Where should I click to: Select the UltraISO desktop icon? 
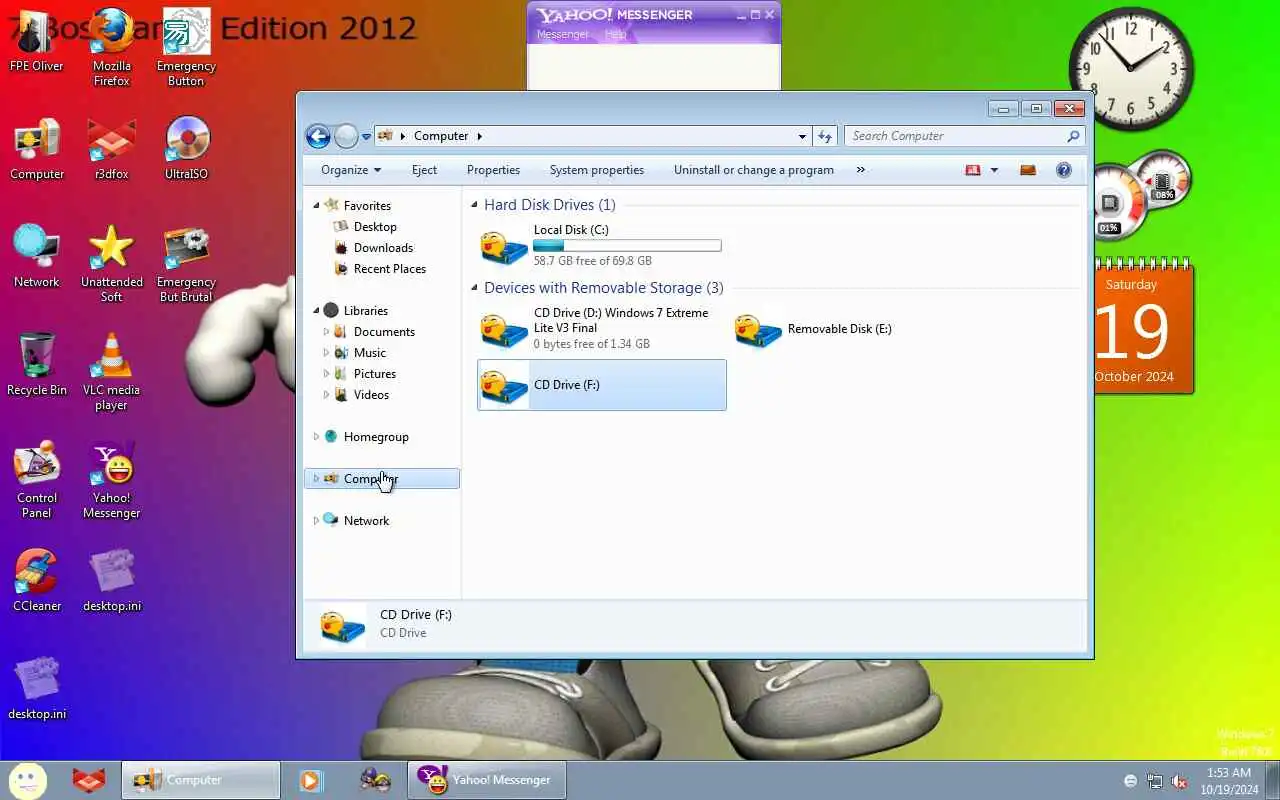tap(186, 150)
